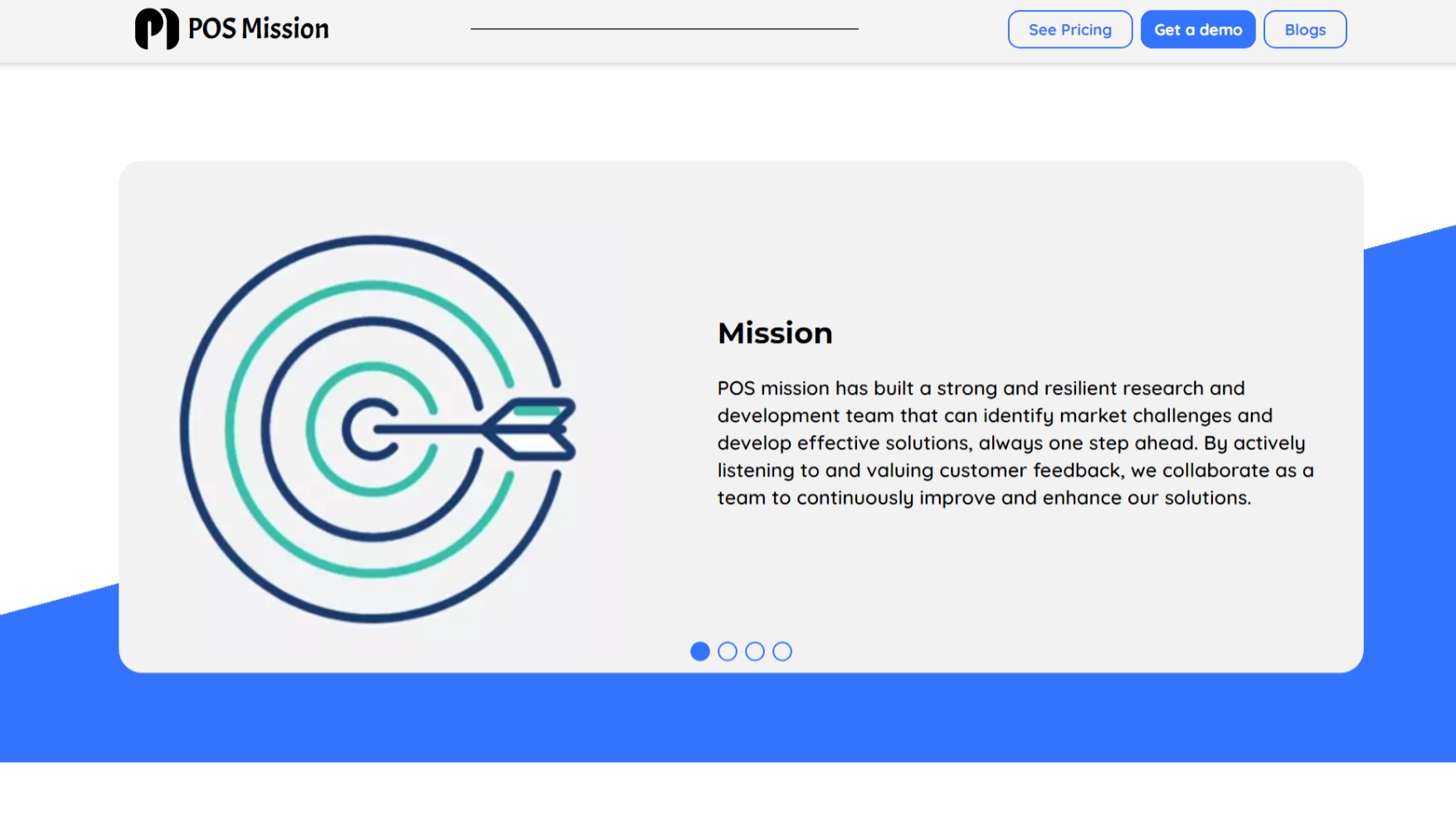Click the bullseye center of the target graphic
The image size is (1456, 835).
coord(373,431)
